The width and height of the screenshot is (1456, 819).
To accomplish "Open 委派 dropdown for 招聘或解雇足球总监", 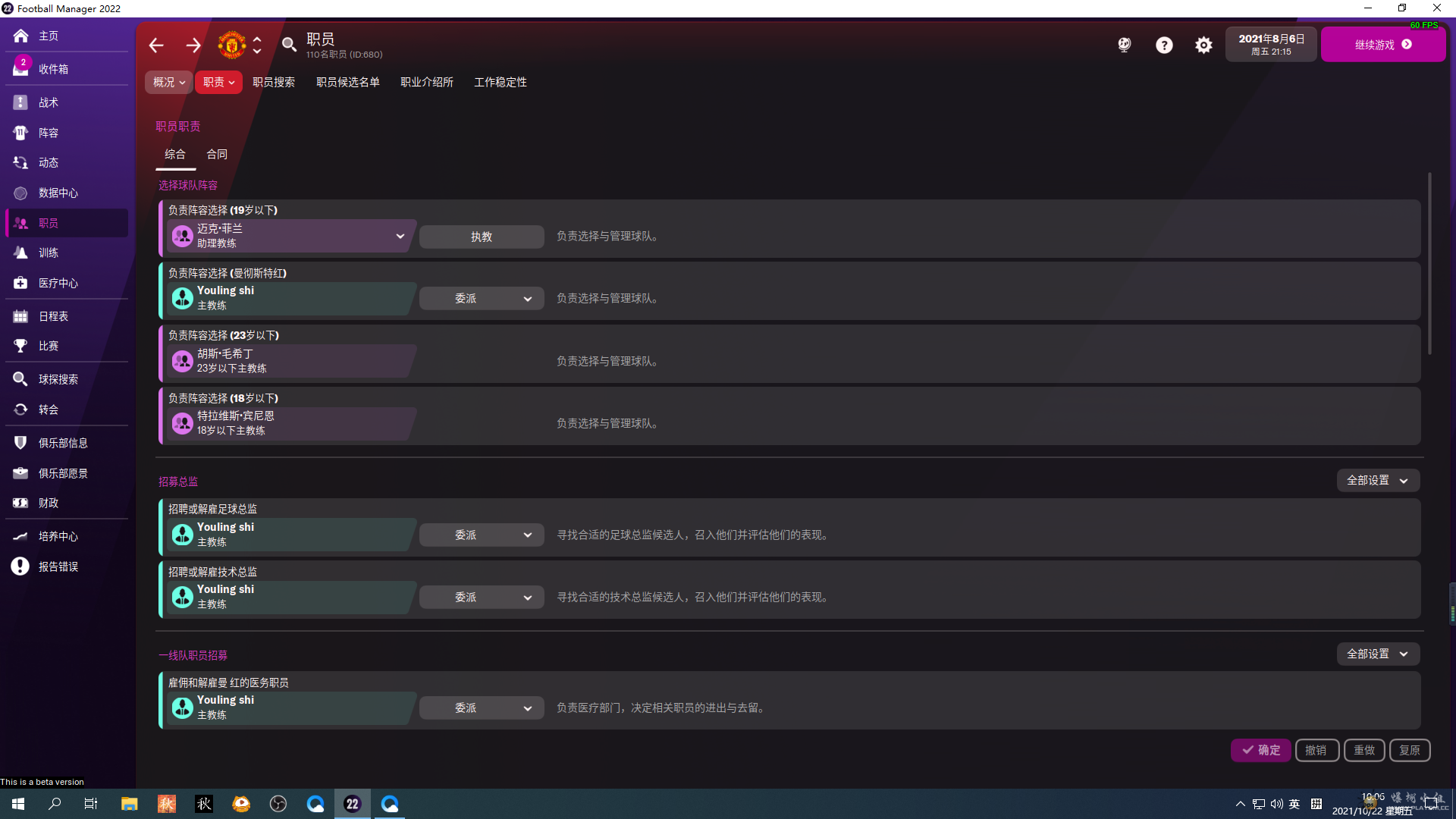I will click(x=482, y=535).
